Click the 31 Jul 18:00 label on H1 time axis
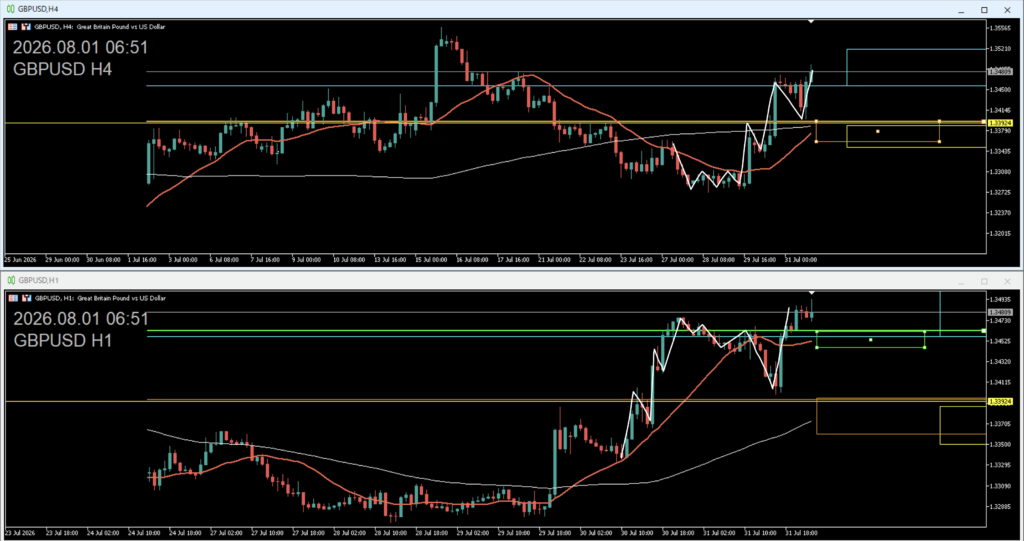 [801, 533]
